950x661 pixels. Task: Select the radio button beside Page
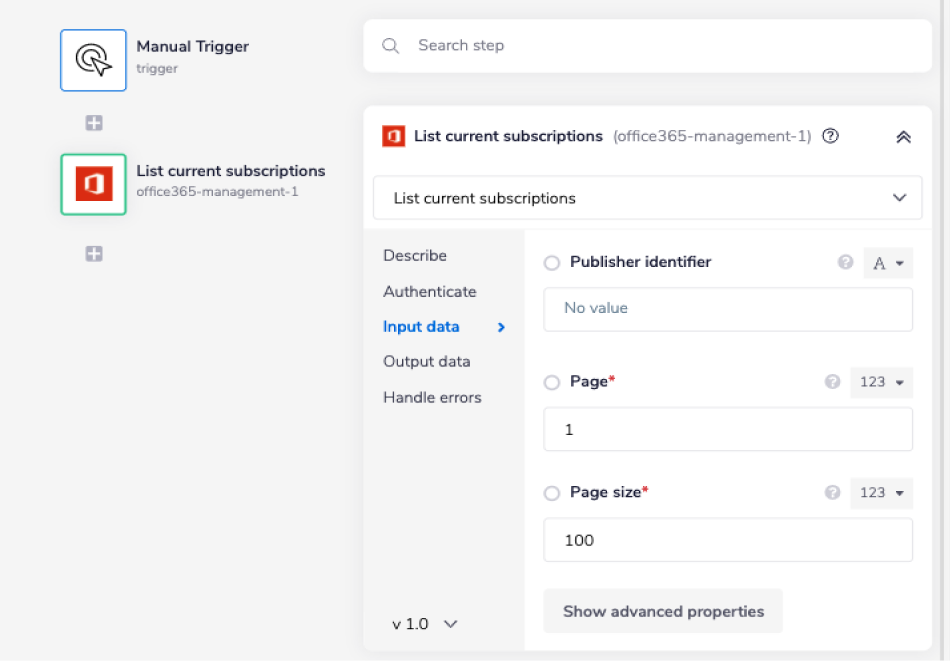pos(553,381)
